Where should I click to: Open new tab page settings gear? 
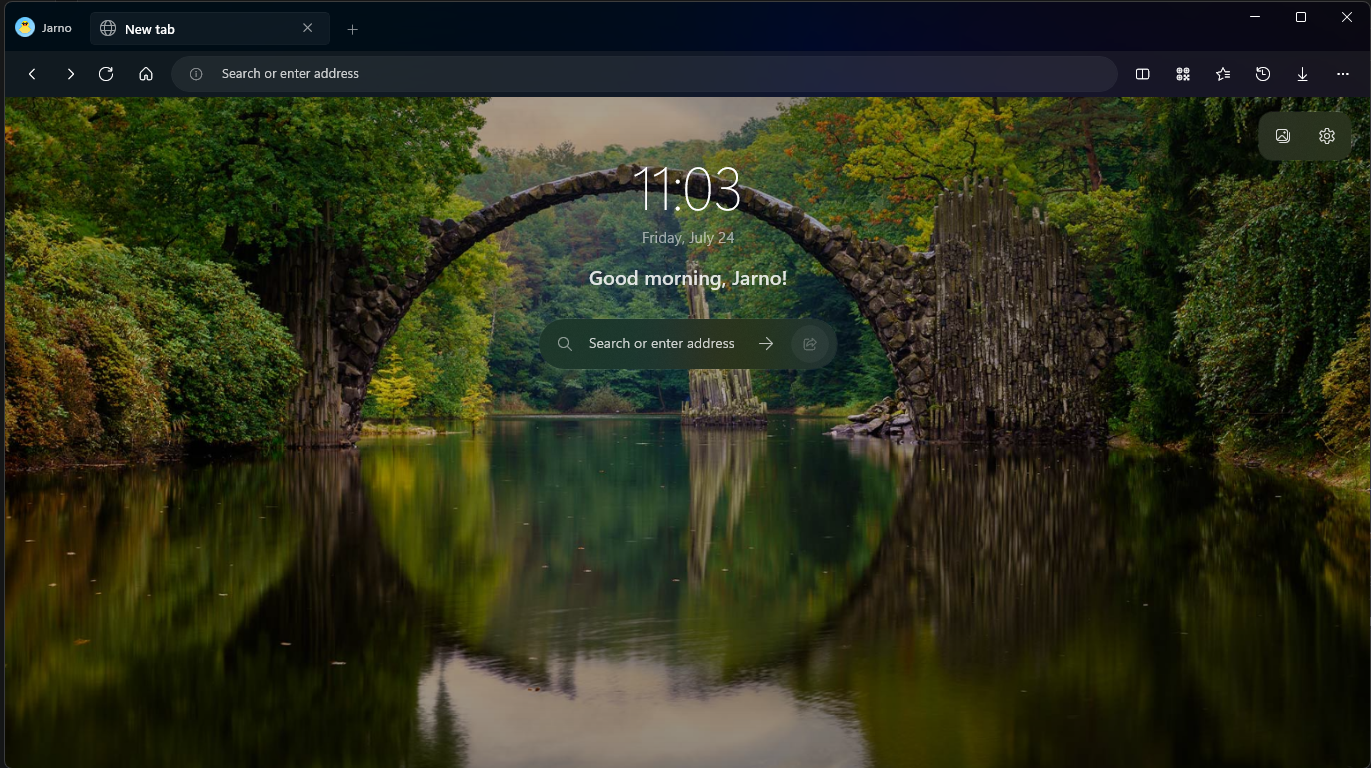[x=1327, y=136]
